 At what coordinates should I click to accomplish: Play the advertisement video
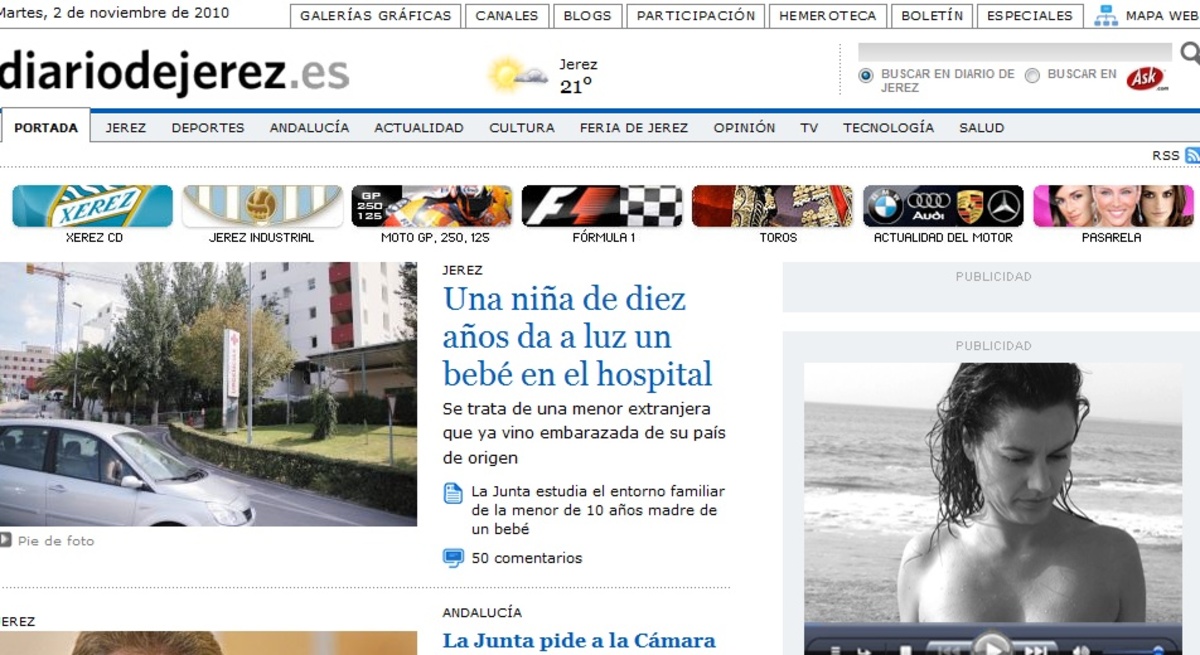point(991,645)
